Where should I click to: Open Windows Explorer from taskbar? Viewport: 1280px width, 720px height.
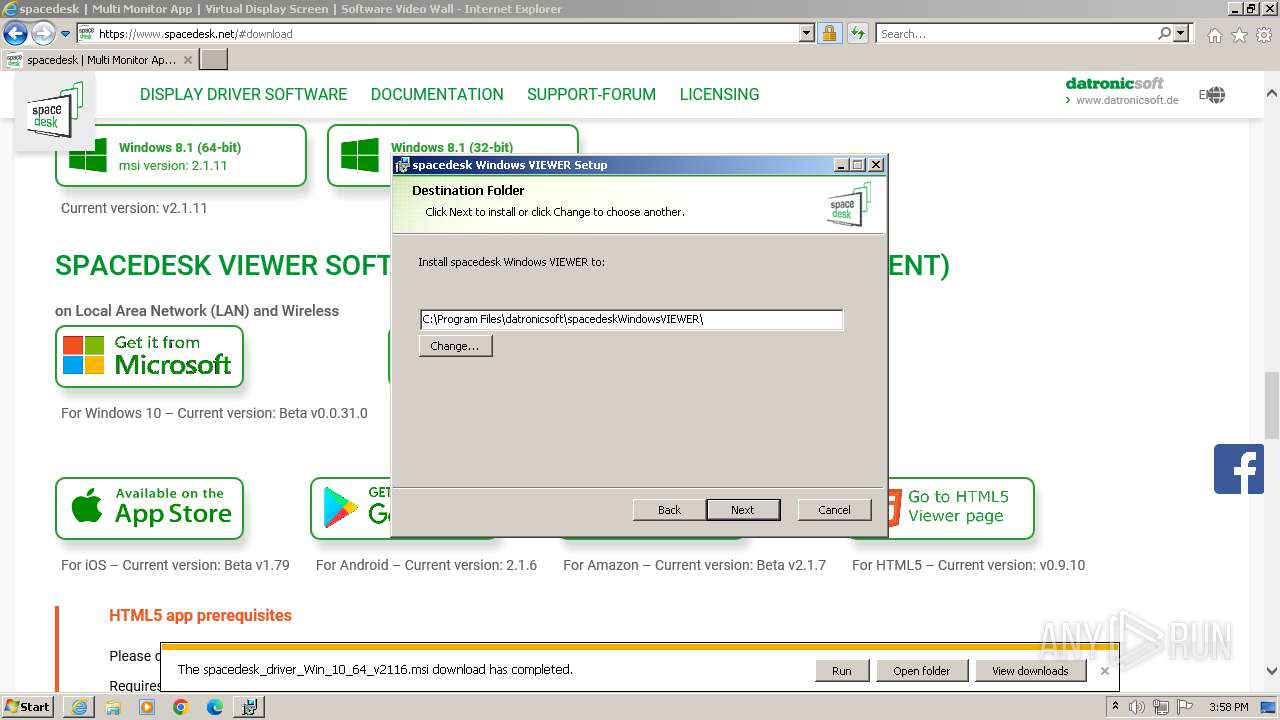pos(113,707)
